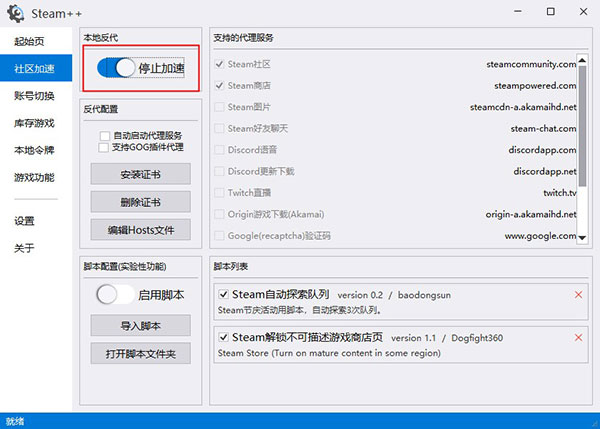Open the 游戏功能 sidebar tab
Screen dimensions: 600x429
click(36, 177)
